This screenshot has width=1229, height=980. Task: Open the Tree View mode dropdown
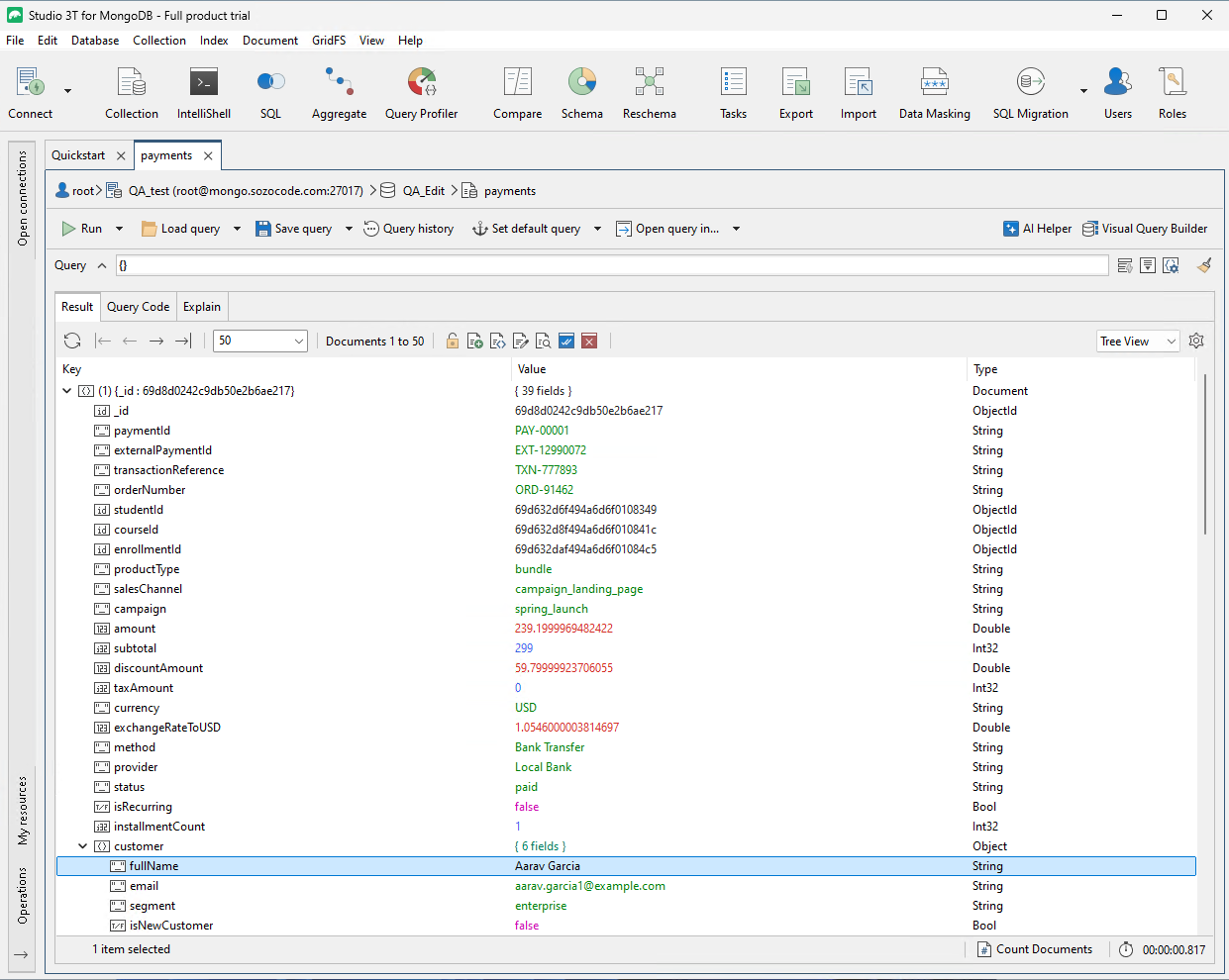(1138, 342)
